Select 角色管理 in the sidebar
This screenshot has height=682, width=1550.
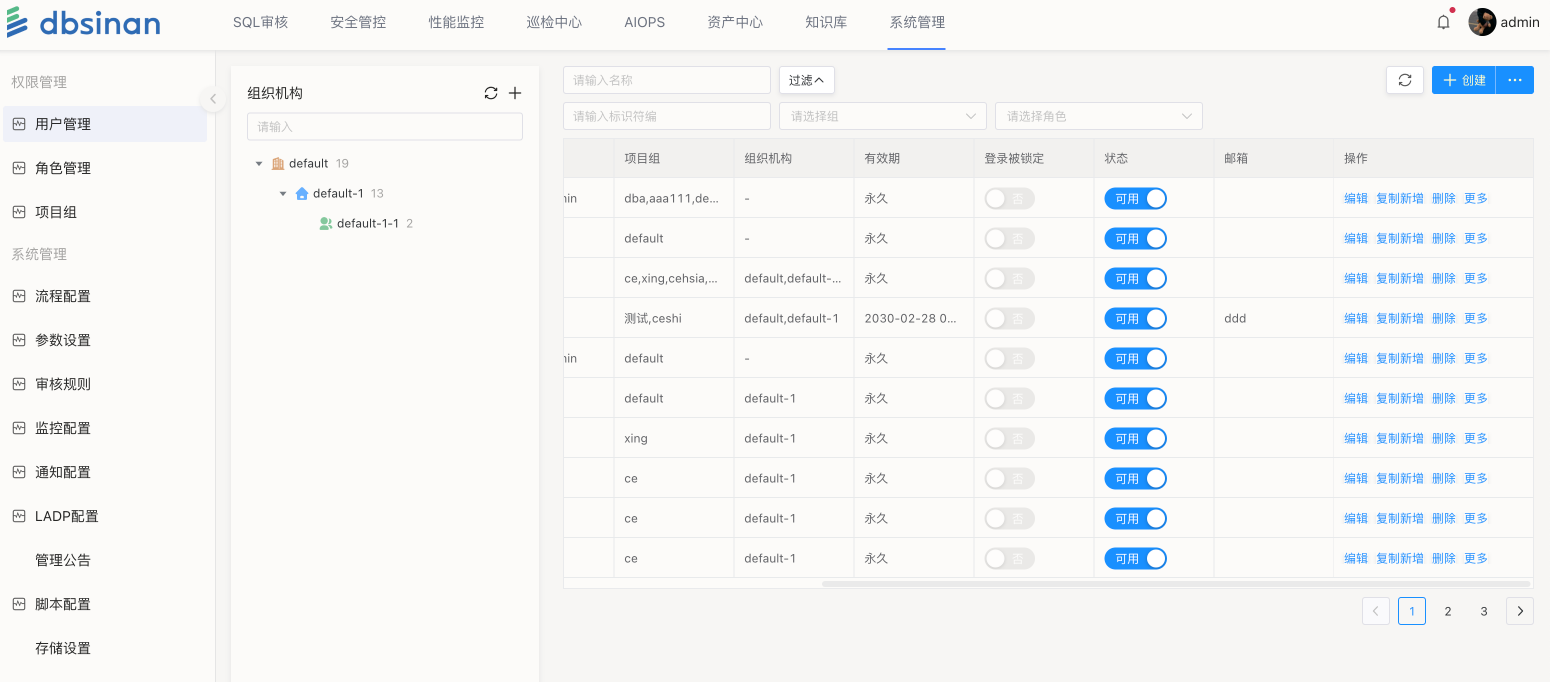coord(63,168)
